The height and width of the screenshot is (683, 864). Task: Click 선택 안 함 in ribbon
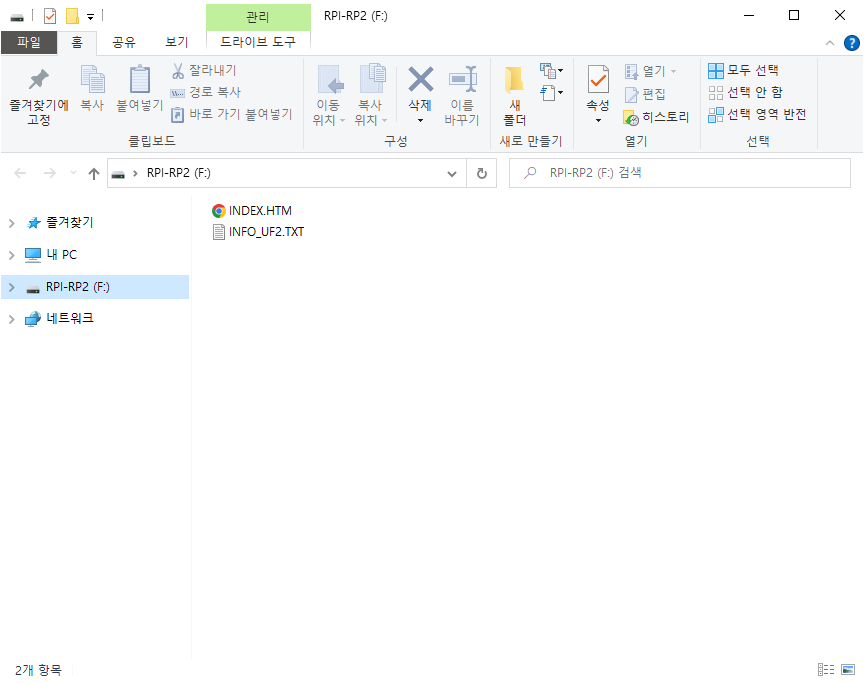[x=746, y=92]
